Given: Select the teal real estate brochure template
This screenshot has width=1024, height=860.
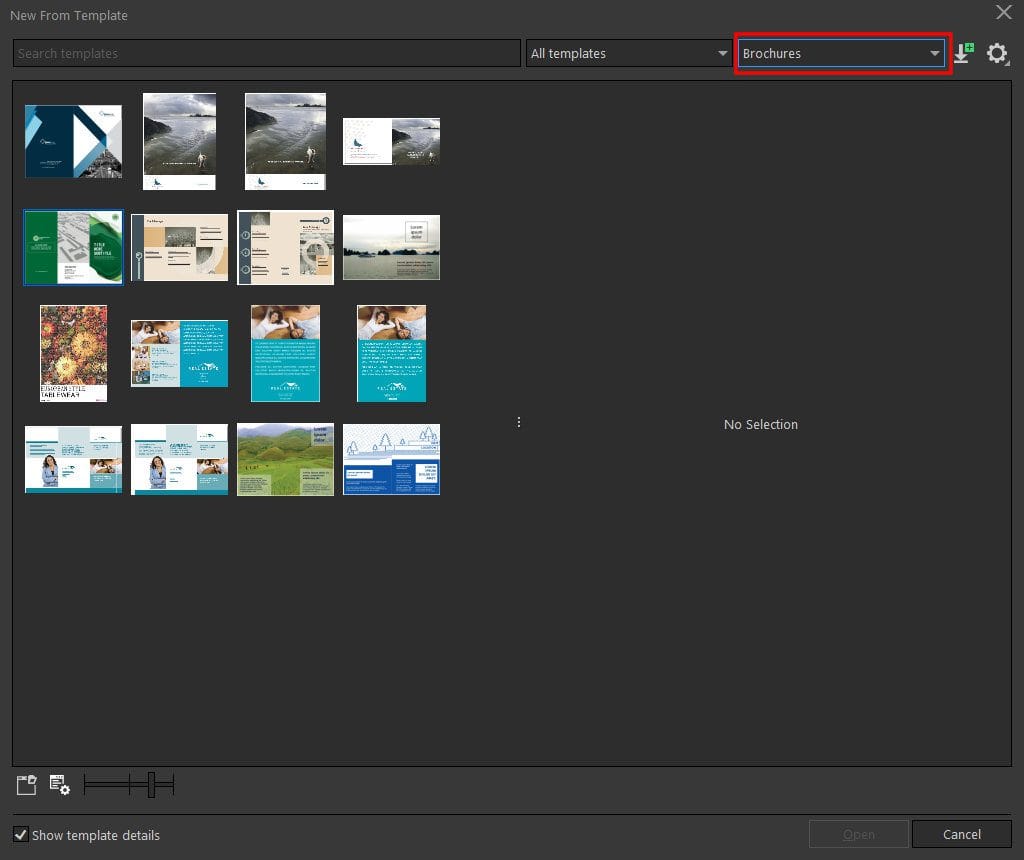Looking at the screenshot, I should pyautogui.click(x=285, y=353).
